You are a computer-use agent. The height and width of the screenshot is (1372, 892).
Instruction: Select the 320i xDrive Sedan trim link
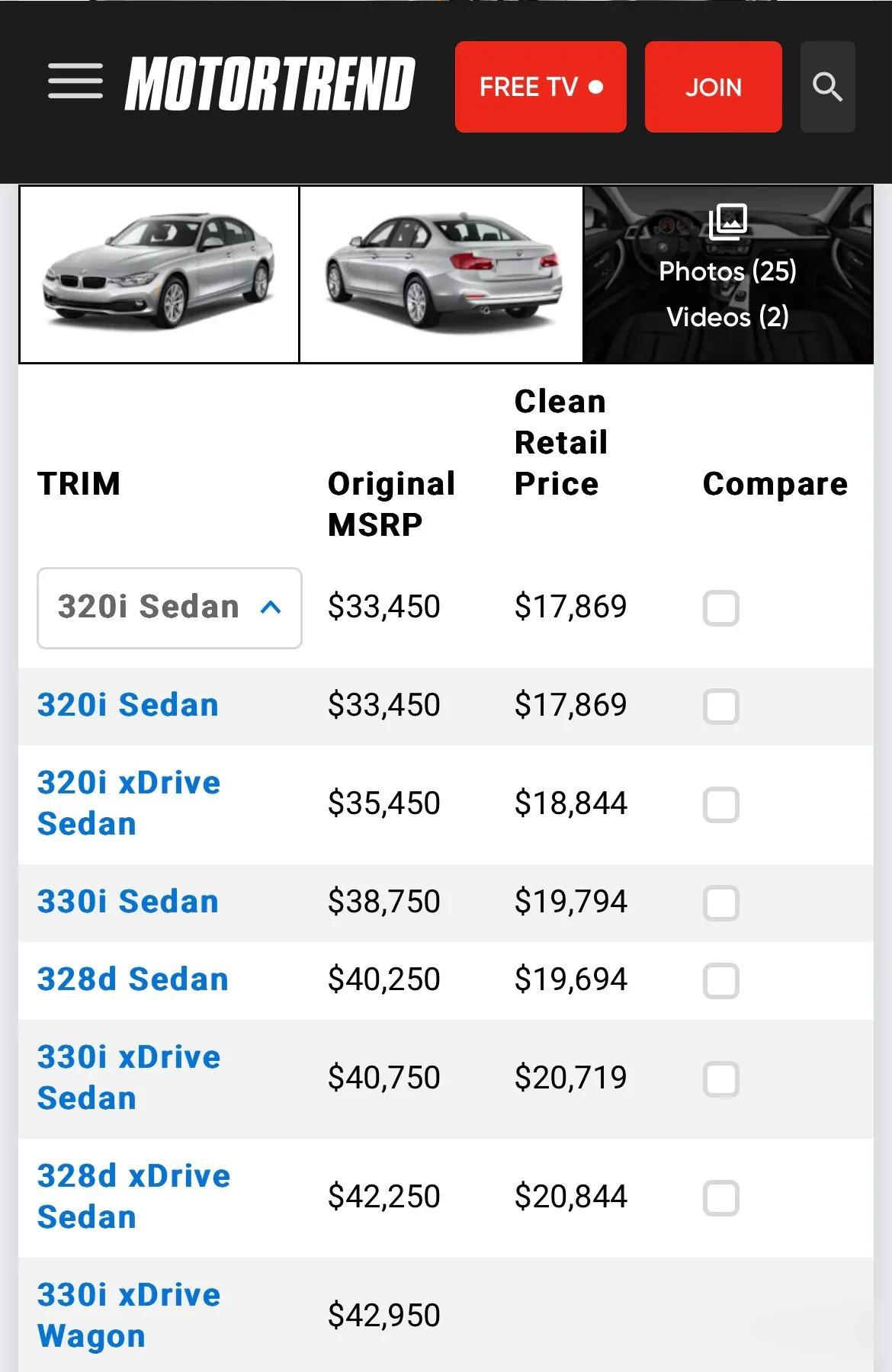pyautogui.click(x=129, y=803)
